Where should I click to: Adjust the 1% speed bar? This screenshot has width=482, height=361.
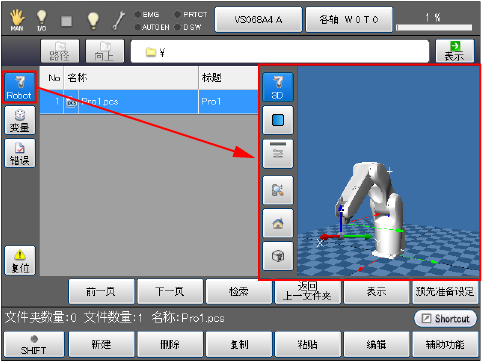point(434,27)
